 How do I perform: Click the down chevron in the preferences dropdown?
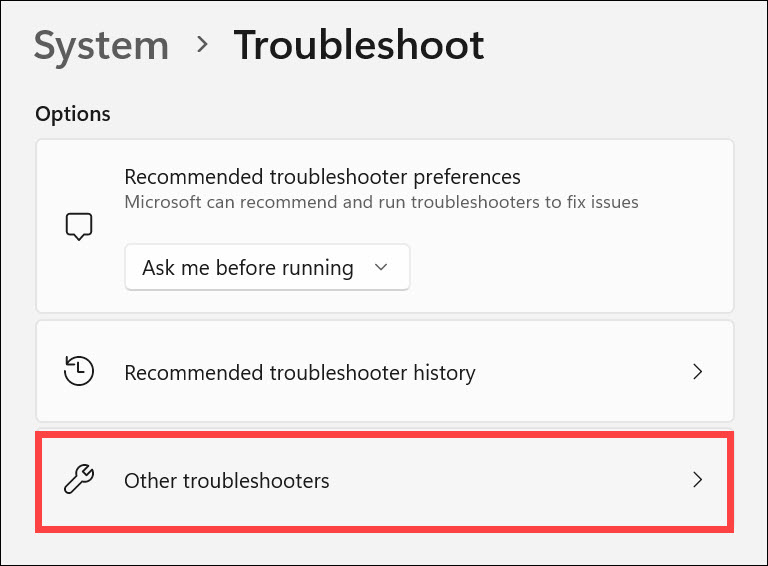(x=381, y=267)
